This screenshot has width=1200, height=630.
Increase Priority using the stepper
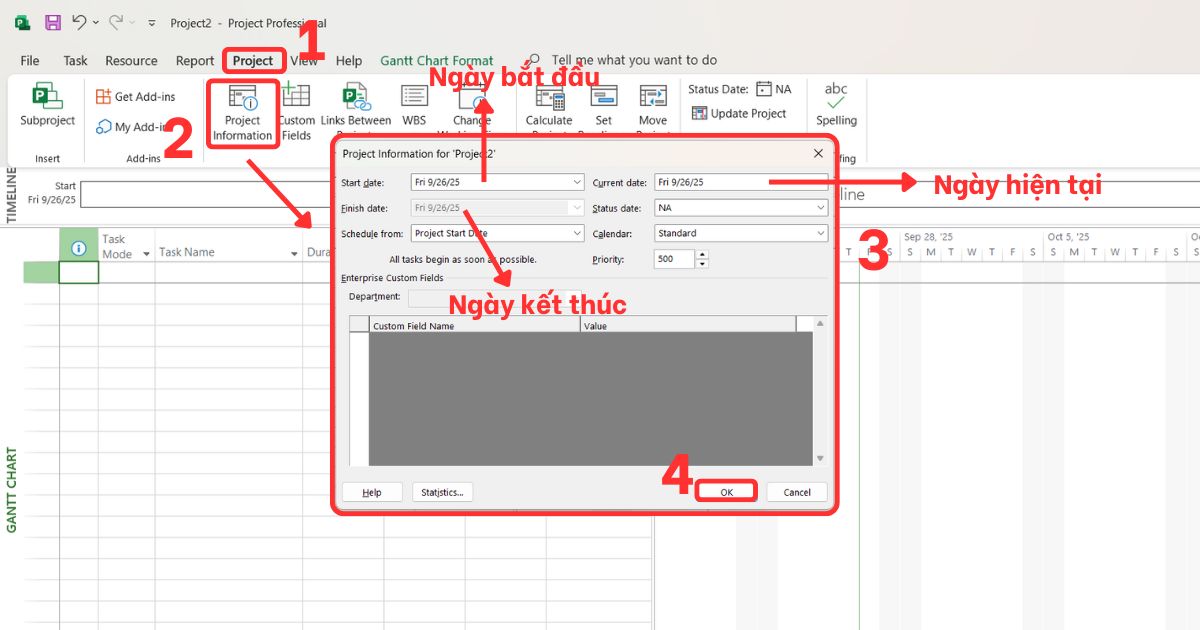(x=702, y=253)
